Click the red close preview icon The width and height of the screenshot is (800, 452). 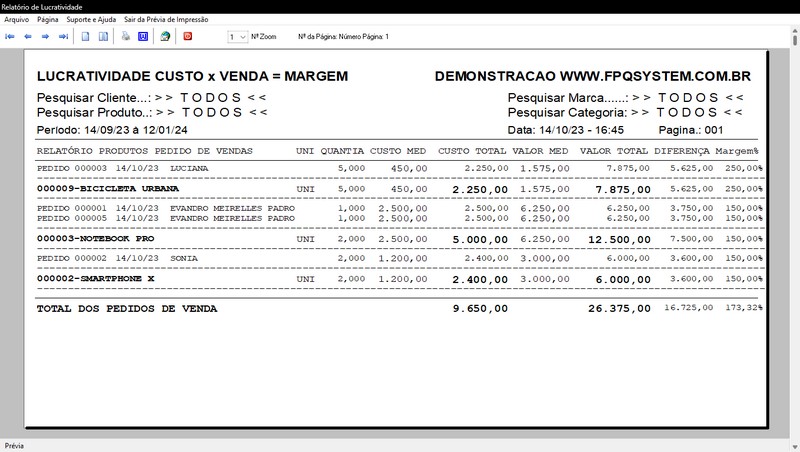pos(187,36)
